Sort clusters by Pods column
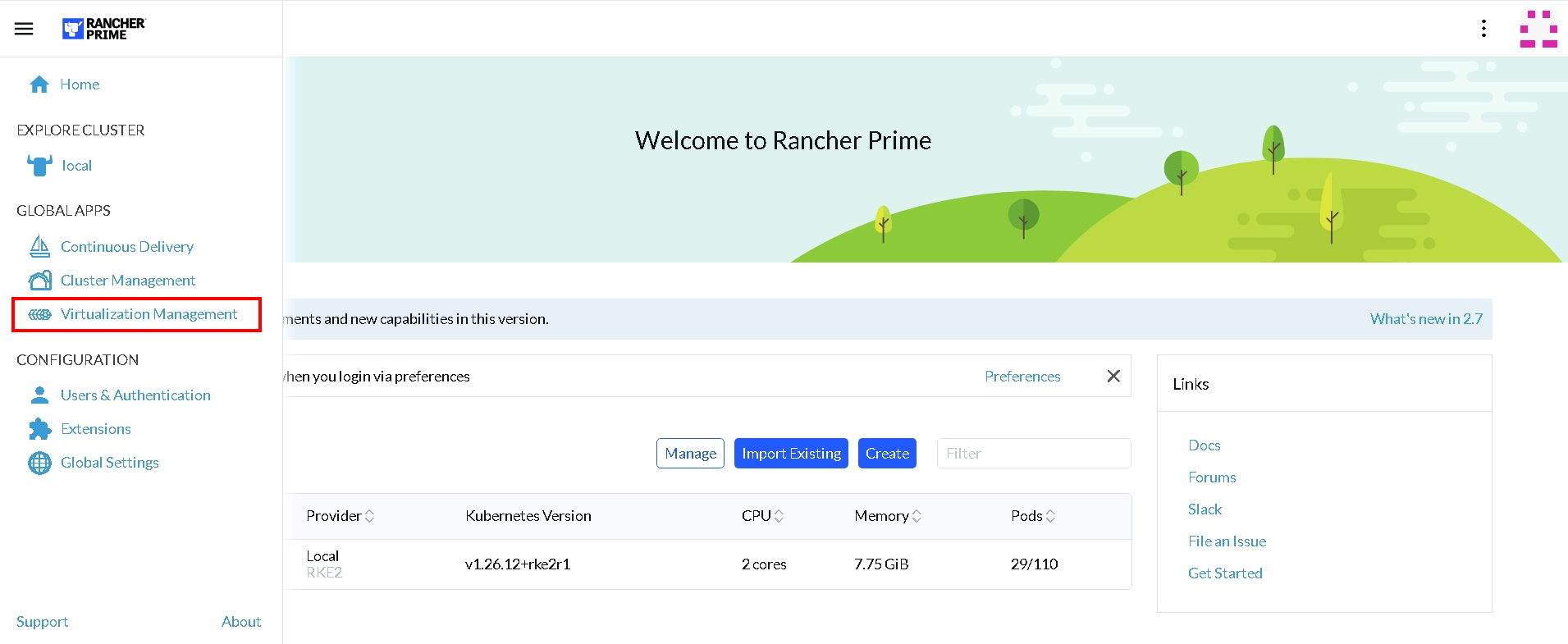The height and width of the screenshot is (644, 1568). click(x=1033, y=516)
